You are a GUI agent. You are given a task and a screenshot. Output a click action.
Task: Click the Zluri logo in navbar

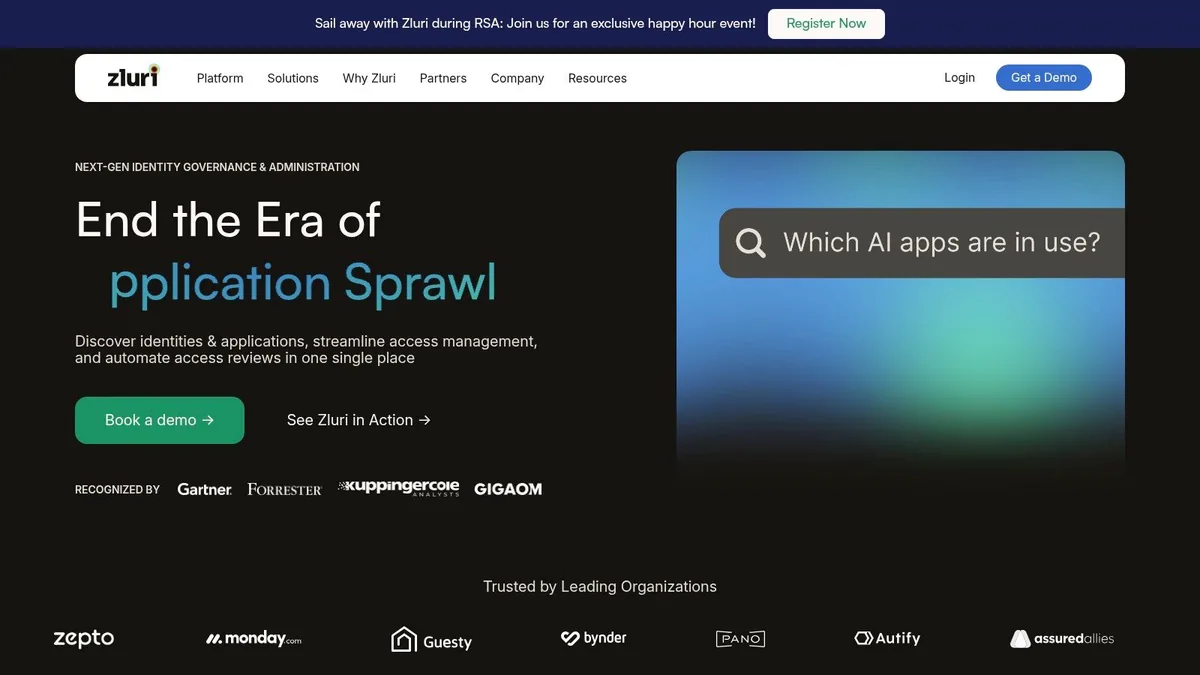(133, 76)
